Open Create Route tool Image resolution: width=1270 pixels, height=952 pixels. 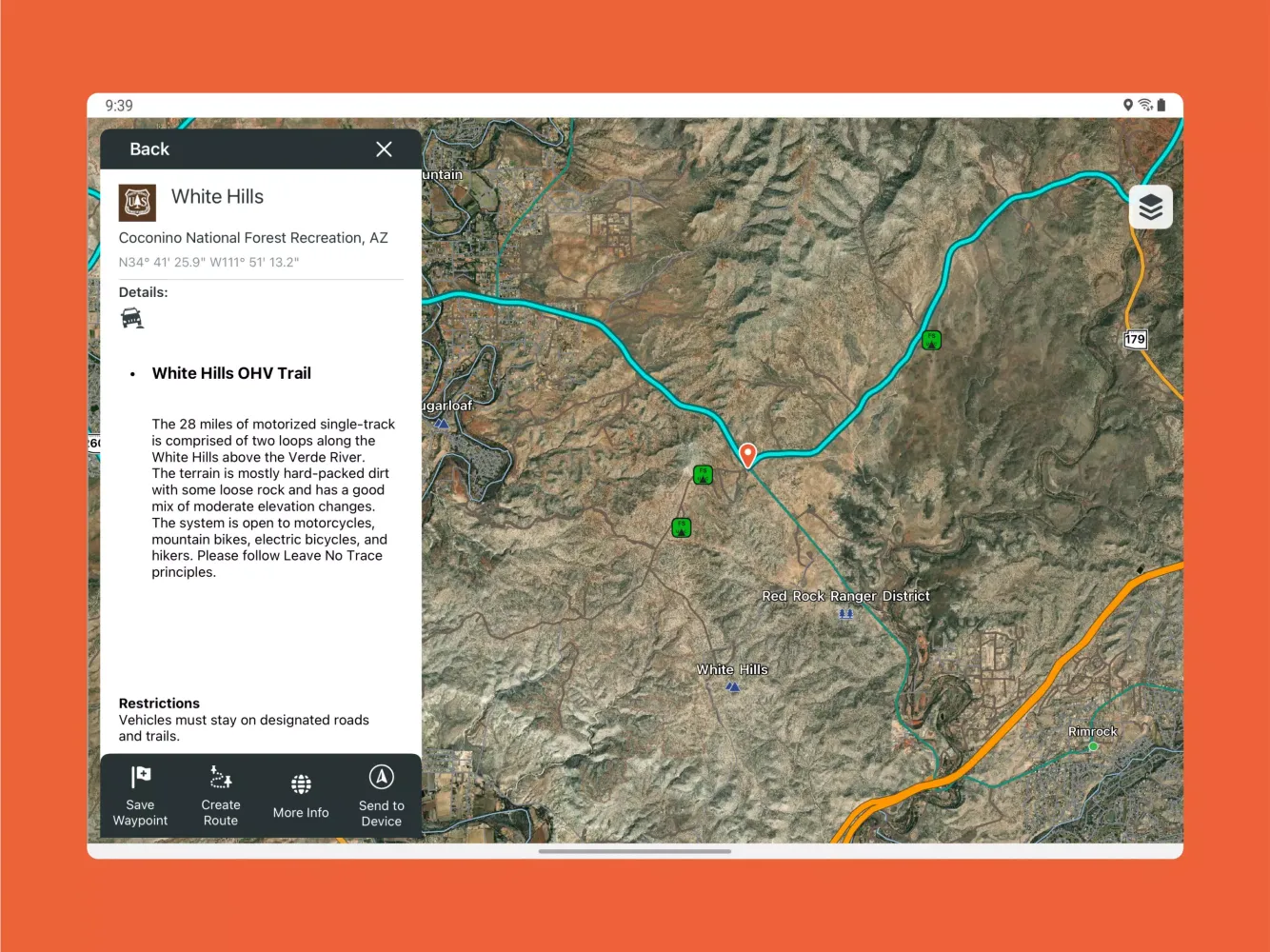coord(221,778)
